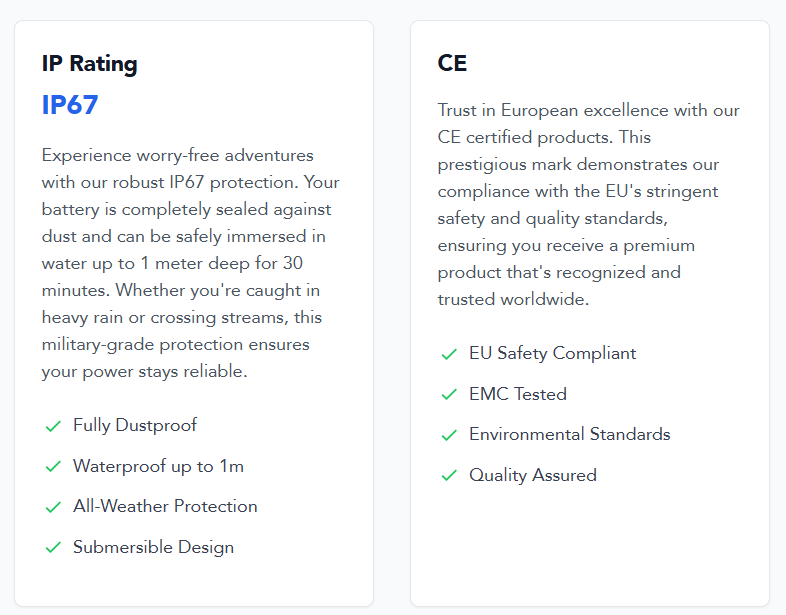The image size is (786, 615).
Task: Click the EMC Tested feature text
Action: [518, 394]
